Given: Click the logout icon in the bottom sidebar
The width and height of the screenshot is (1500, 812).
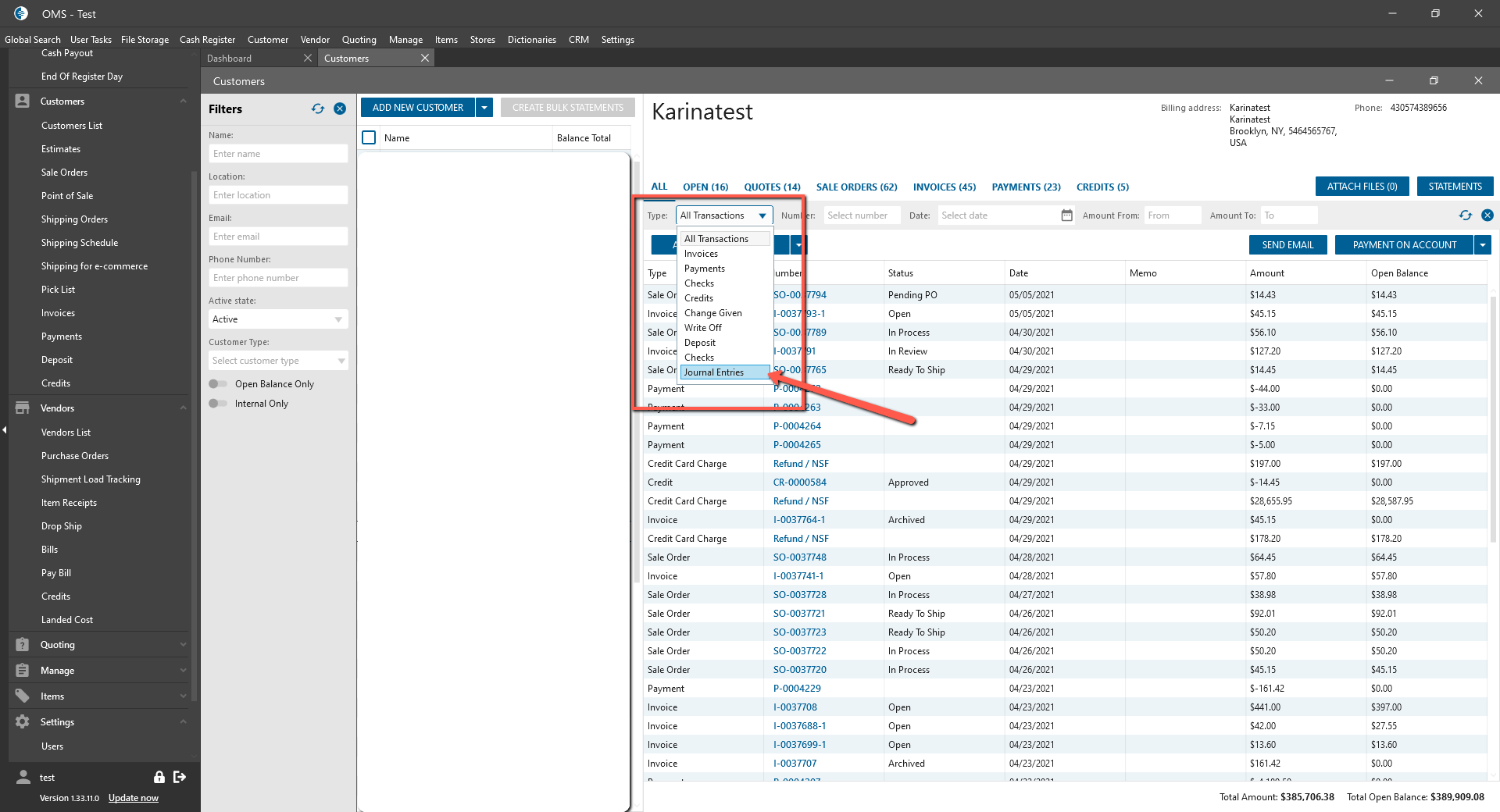Looking at the screenshot, I should click(180, 777).
